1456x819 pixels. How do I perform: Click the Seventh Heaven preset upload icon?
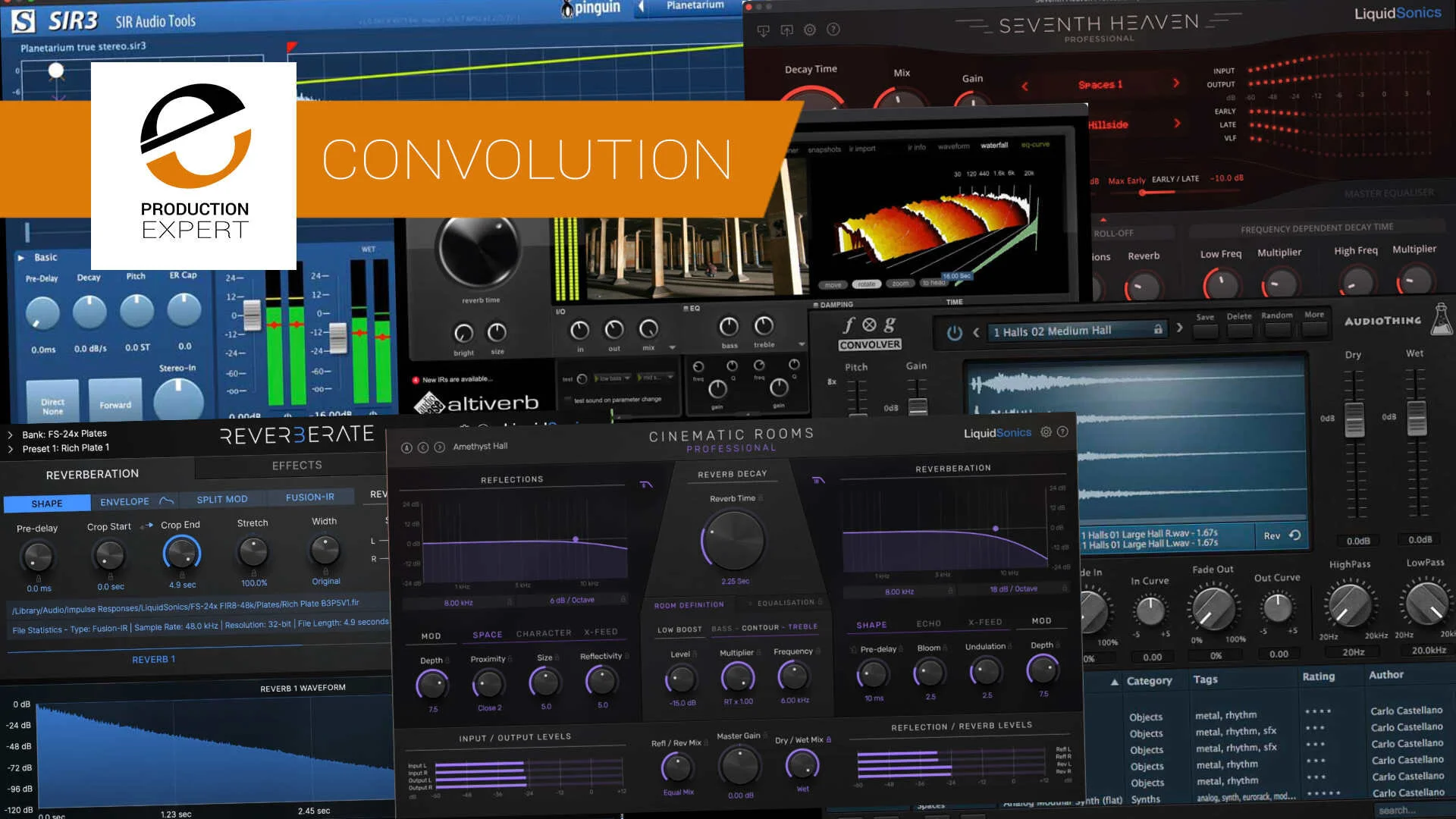click(x=786, y=30)
